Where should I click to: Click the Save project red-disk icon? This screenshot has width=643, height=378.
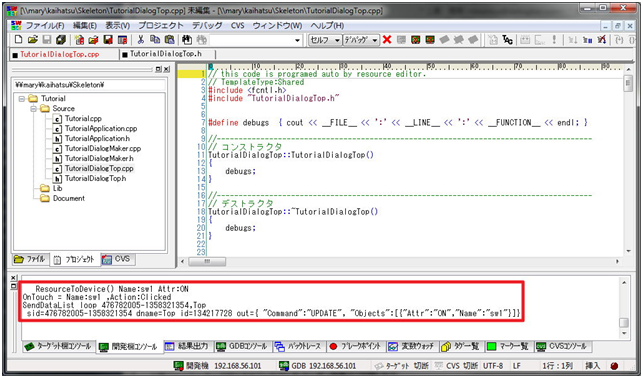pyautogui.click(x=108, y=40)
